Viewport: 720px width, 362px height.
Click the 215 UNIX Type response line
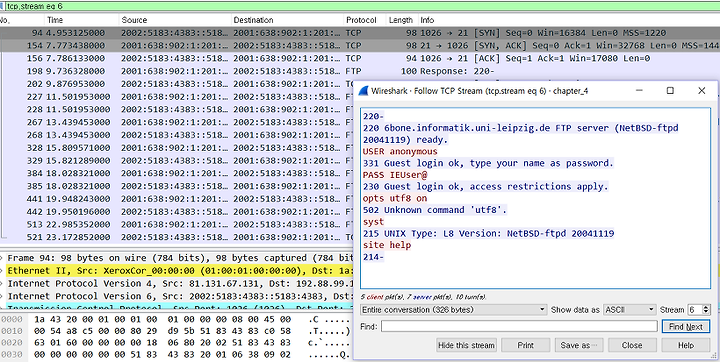tap(488, 233)
